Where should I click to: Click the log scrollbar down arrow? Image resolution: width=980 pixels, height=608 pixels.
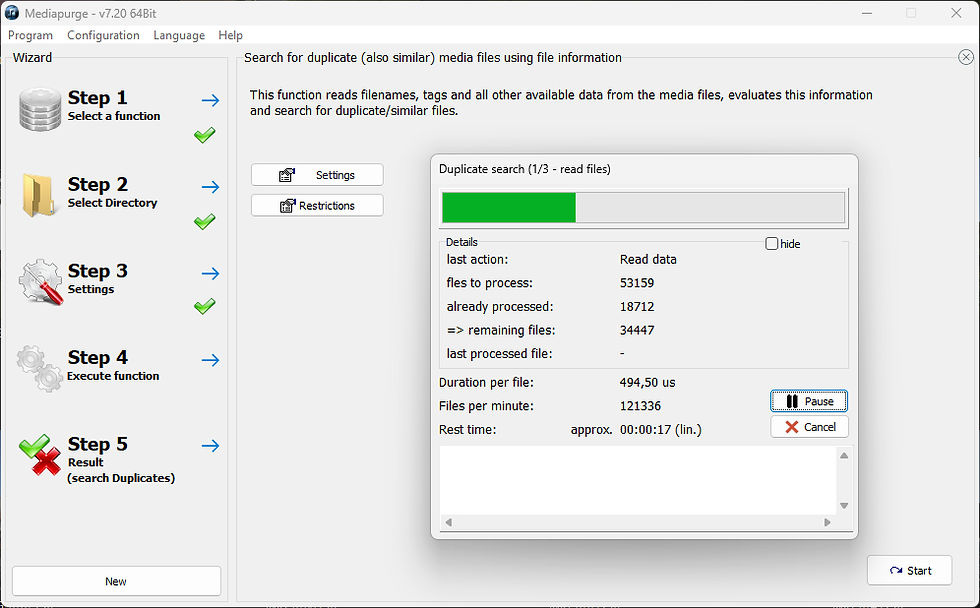[x=844, y=506]
